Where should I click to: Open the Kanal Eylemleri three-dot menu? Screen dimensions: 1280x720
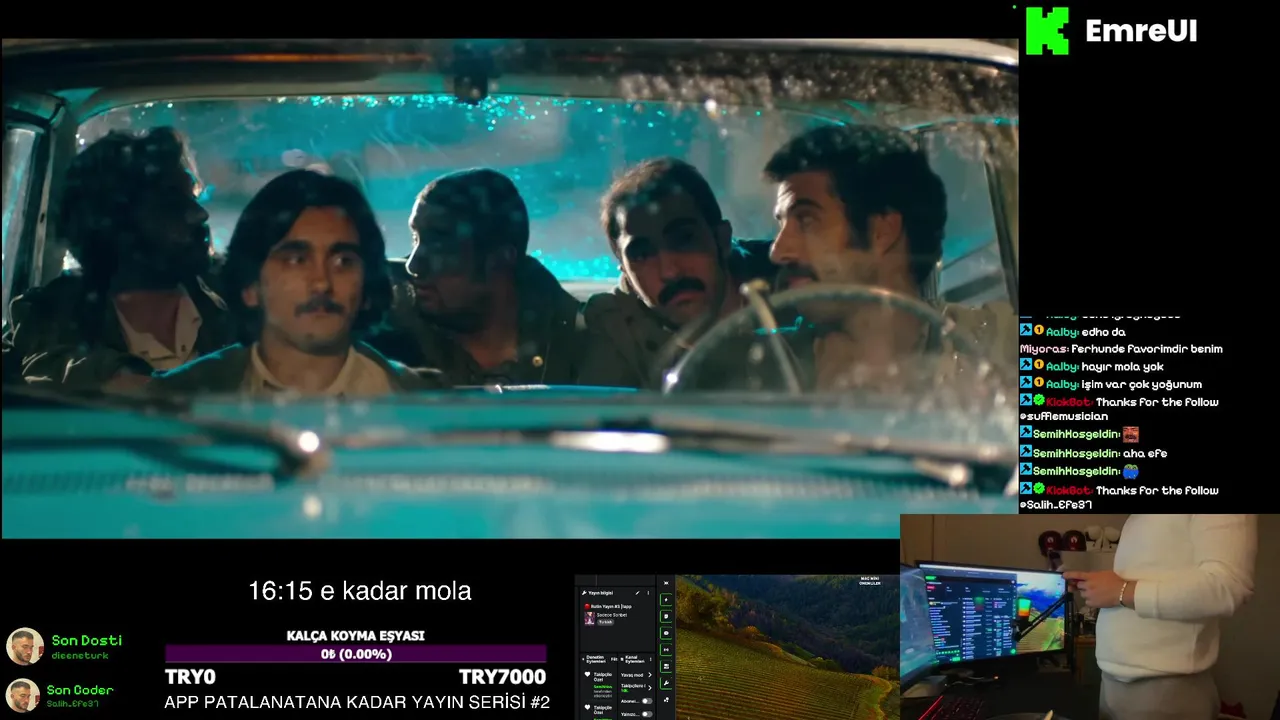click(x=651, y=659)
